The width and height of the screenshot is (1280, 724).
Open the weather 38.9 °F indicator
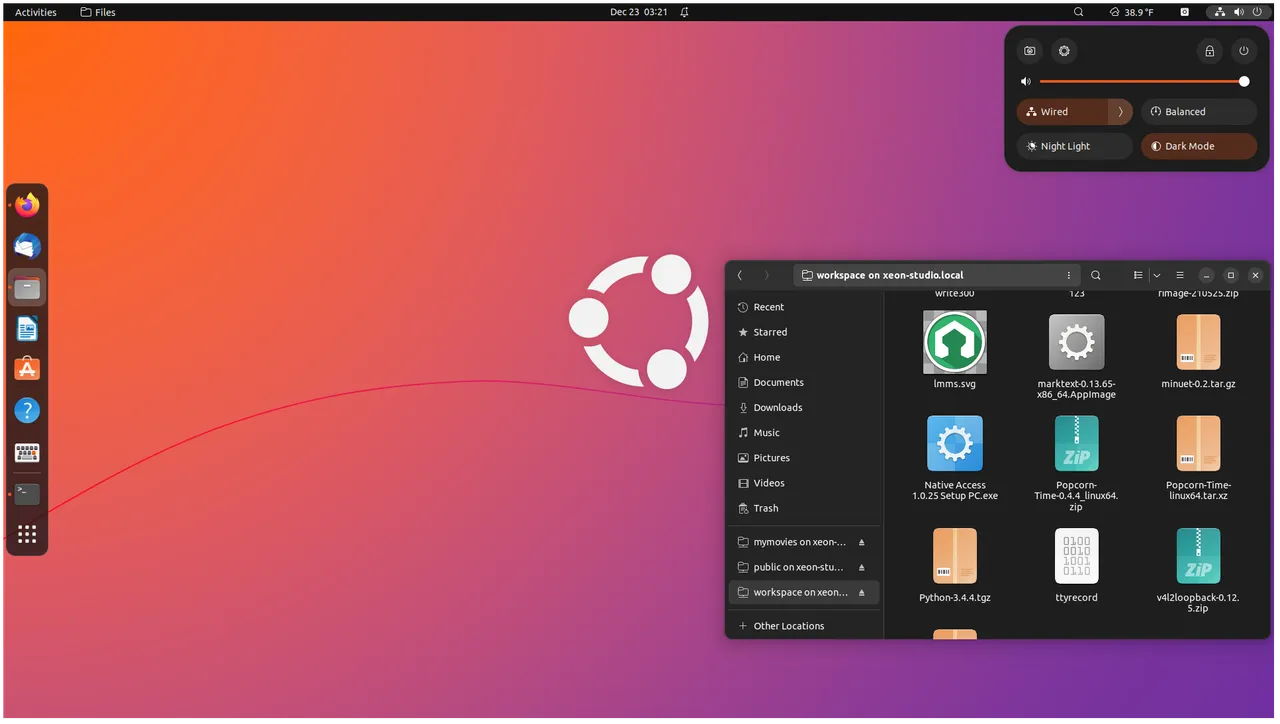pyautogui.click(x=1131, y=12)
